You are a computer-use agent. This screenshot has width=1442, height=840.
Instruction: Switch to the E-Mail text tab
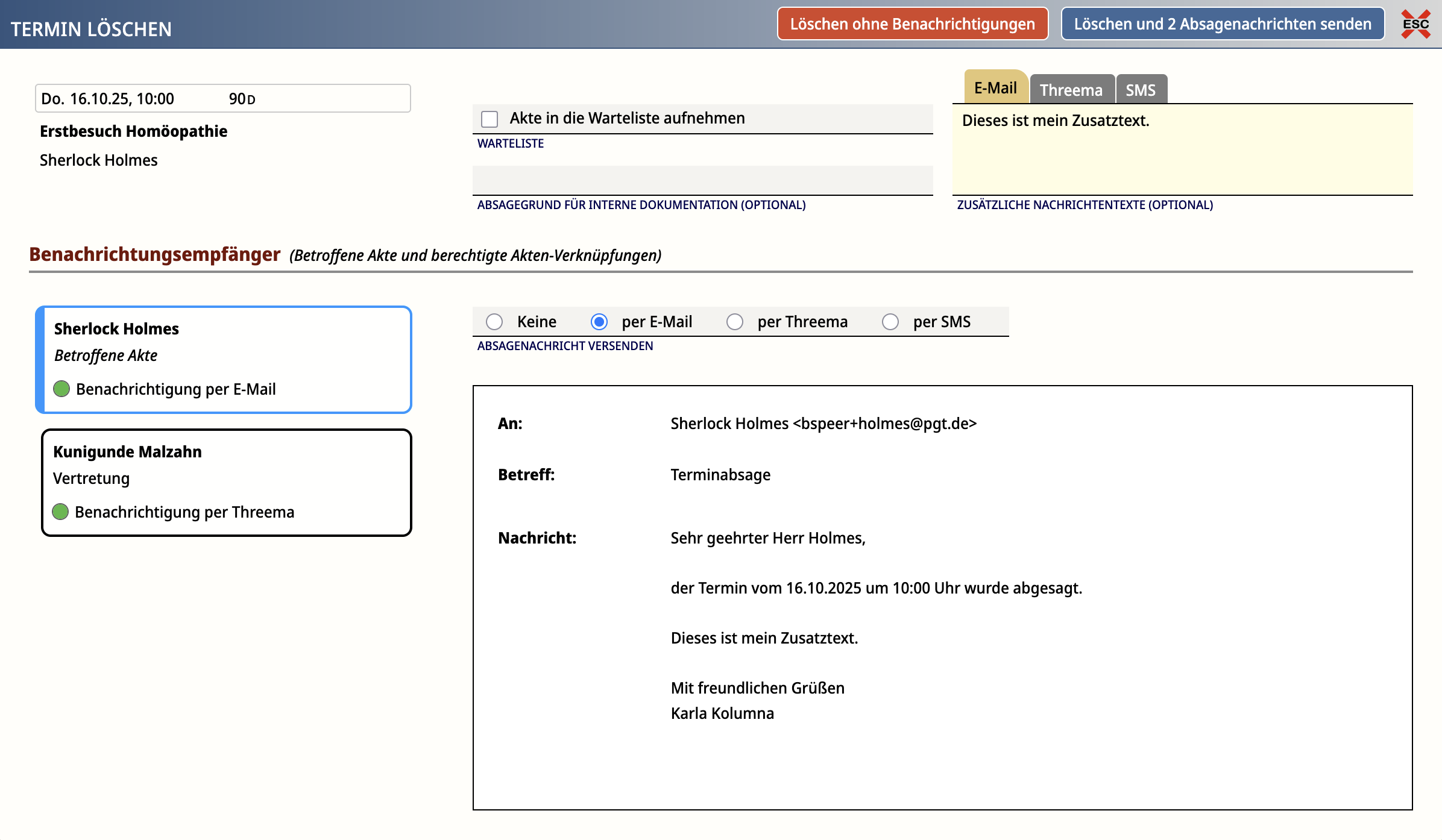(996, 87)
